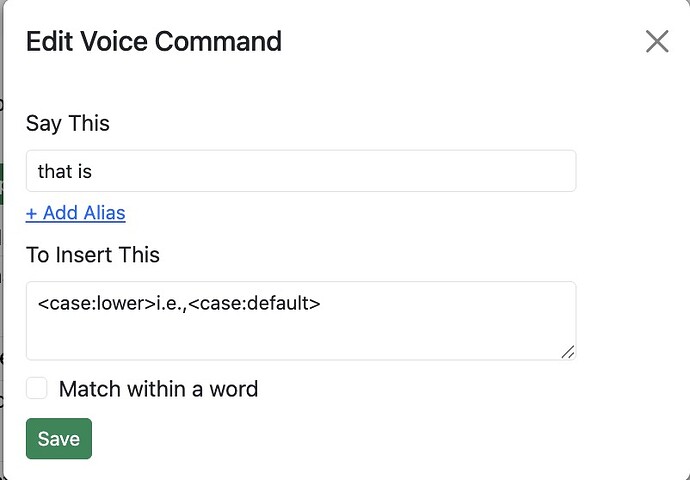Place cursor on the '<case:lower>' tag
This screenshot has width=690, height=480.
96,302
